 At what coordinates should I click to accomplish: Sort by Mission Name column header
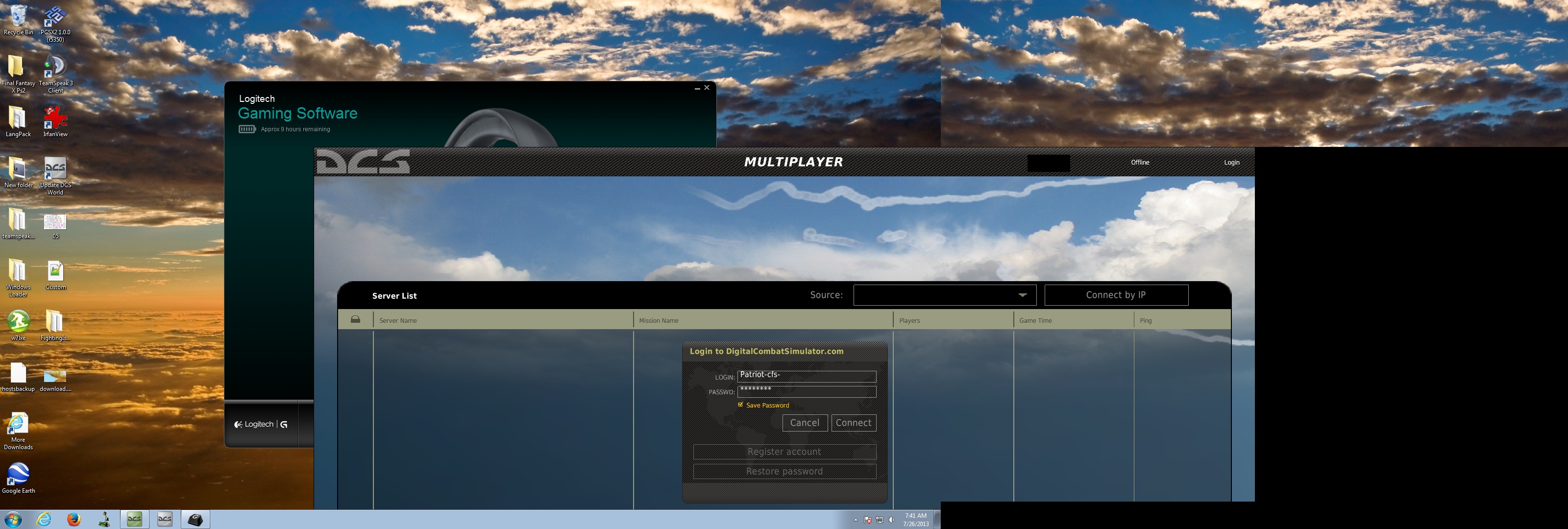(x=763, y=320)
